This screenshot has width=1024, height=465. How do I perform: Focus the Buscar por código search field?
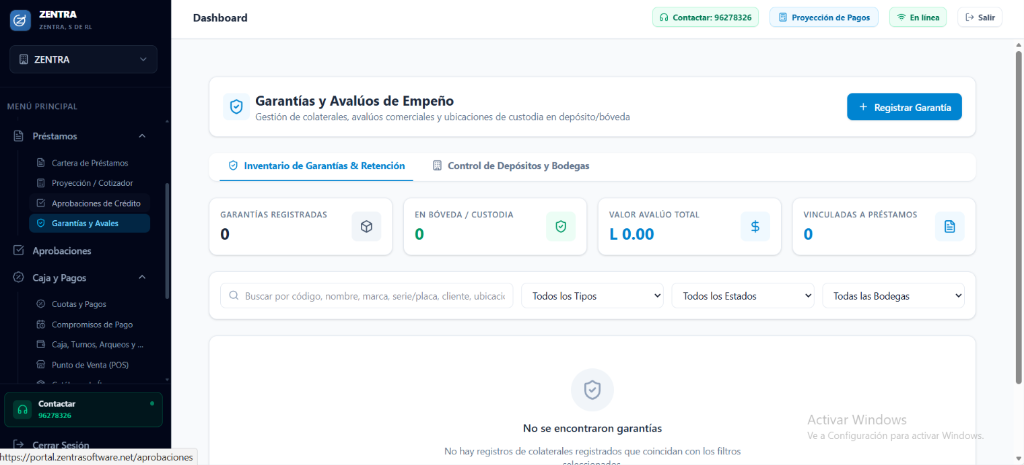coord(367,296)
